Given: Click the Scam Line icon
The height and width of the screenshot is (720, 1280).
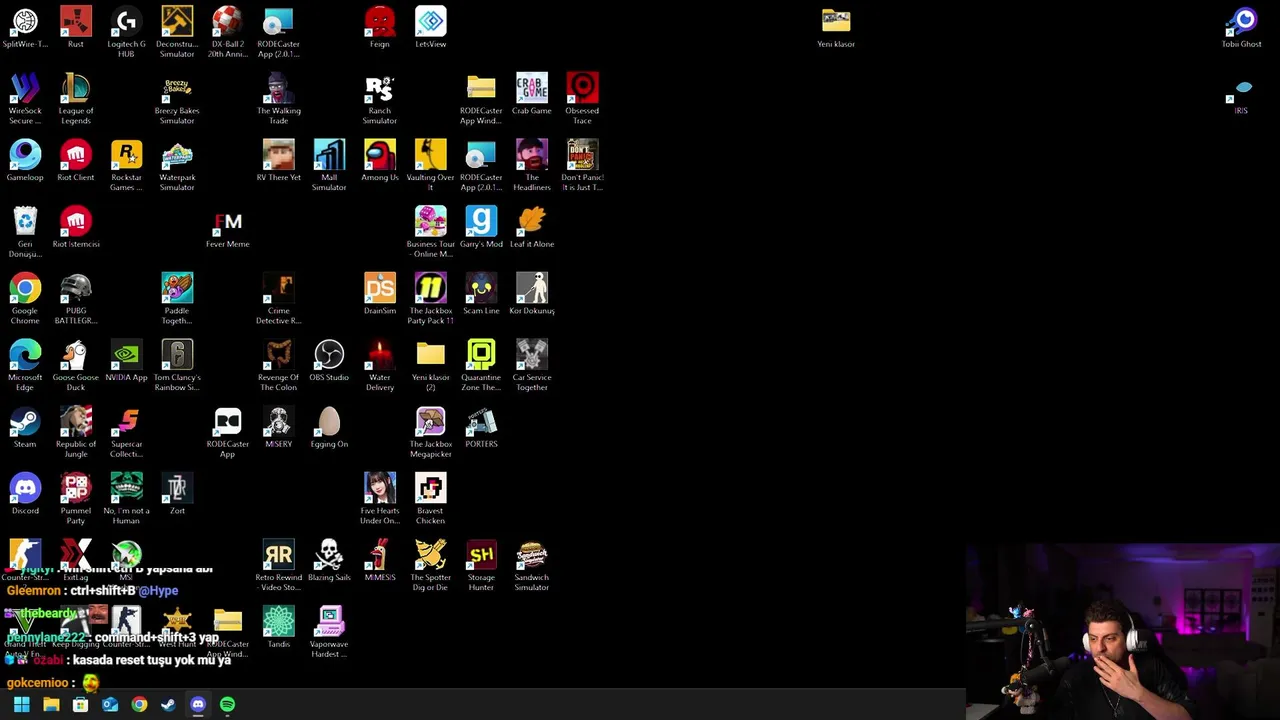Looking at the screenshot, I should pos(481,294).
